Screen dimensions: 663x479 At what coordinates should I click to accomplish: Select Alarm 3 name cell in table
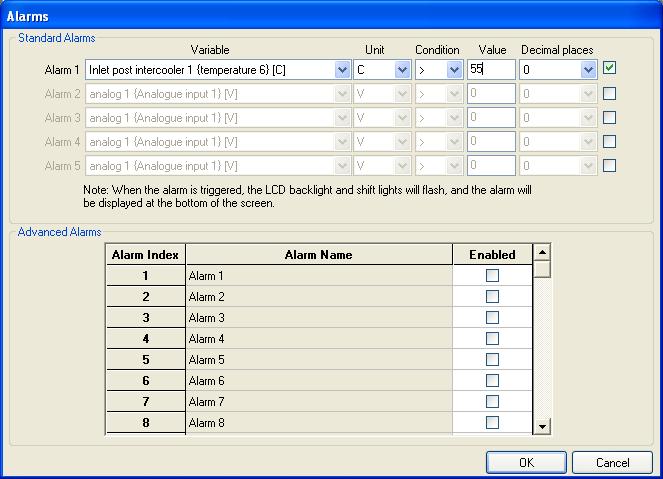coord(318,318)
